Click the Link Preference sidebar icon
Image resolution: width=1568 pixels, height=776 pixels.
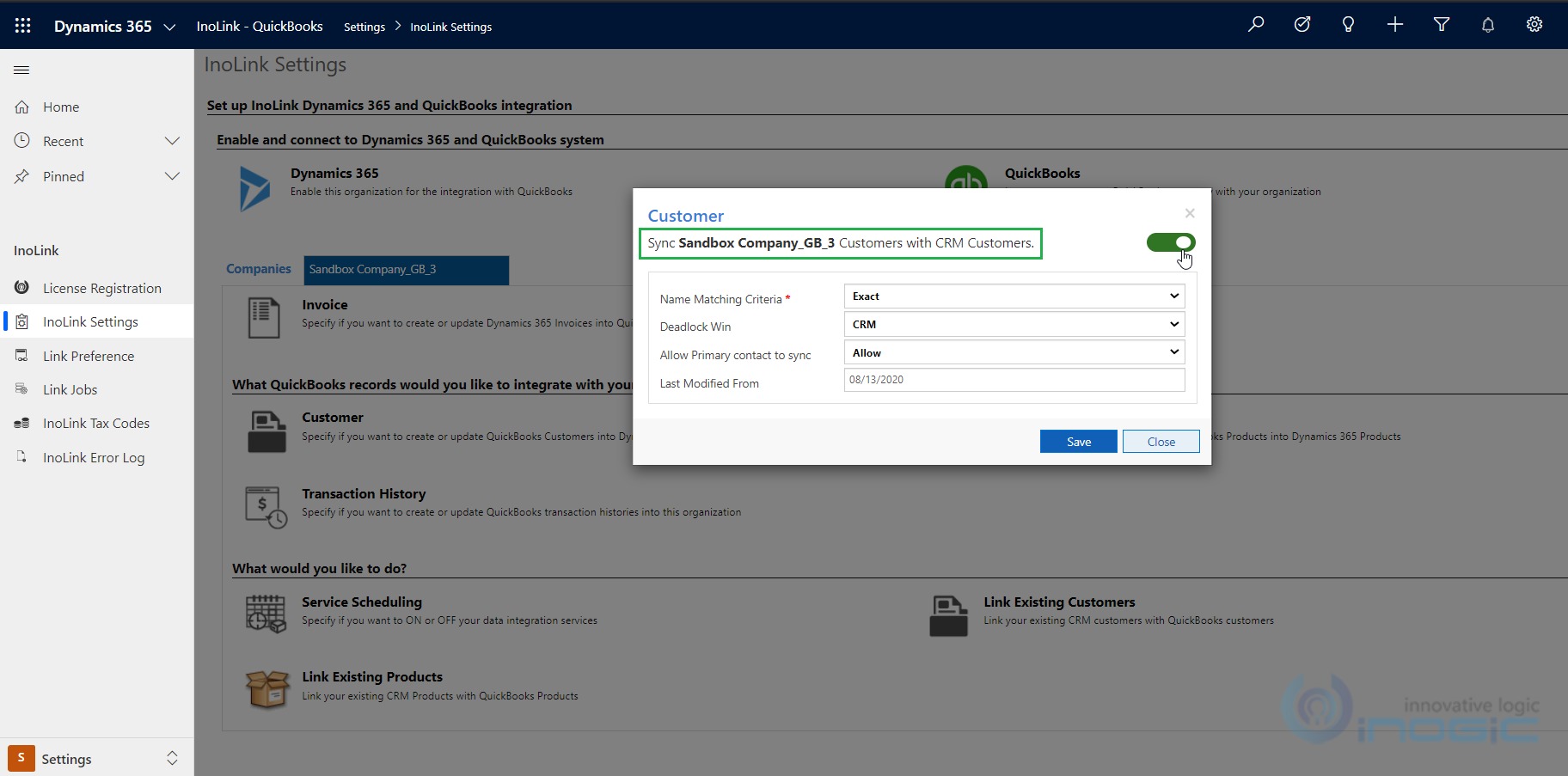[22, 356]
